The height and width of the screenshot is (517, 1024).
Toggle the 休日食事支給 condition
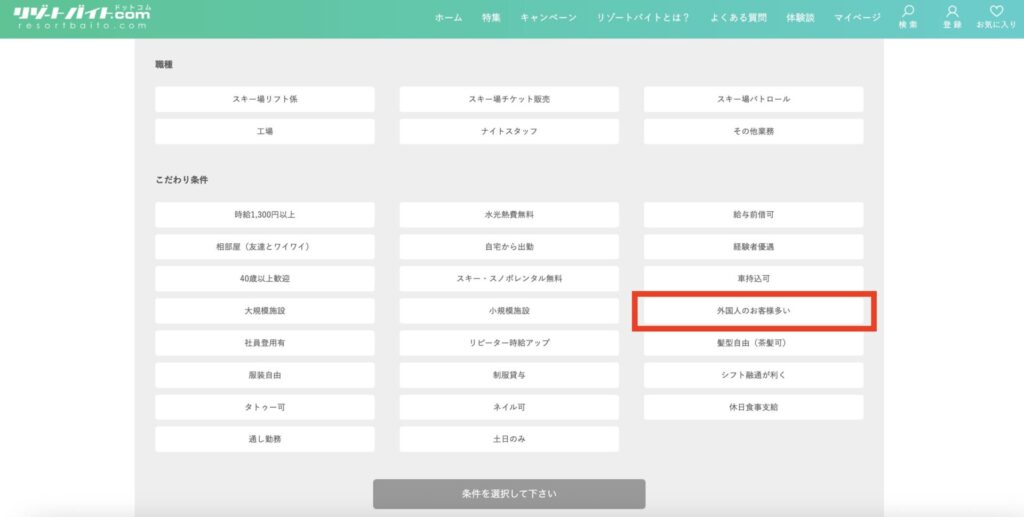[x=753, y=407]
